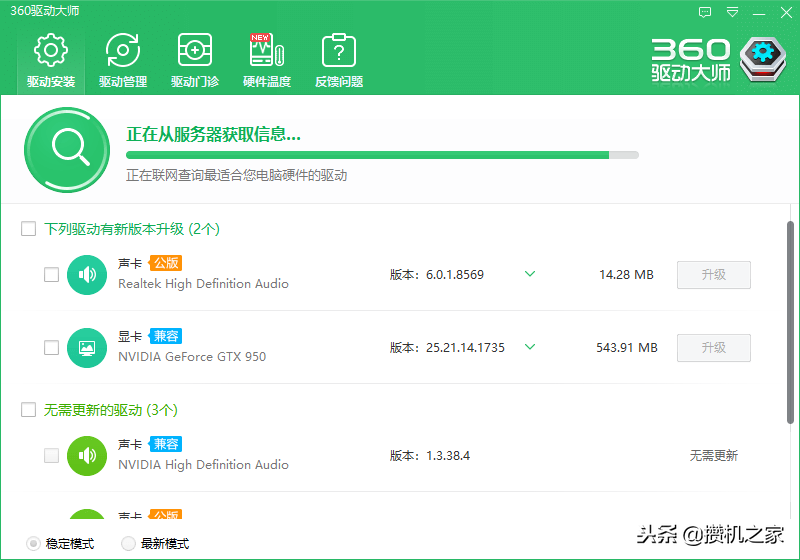
Task: Click the 无需更新 status text
Action: click(x=714, y=455)
